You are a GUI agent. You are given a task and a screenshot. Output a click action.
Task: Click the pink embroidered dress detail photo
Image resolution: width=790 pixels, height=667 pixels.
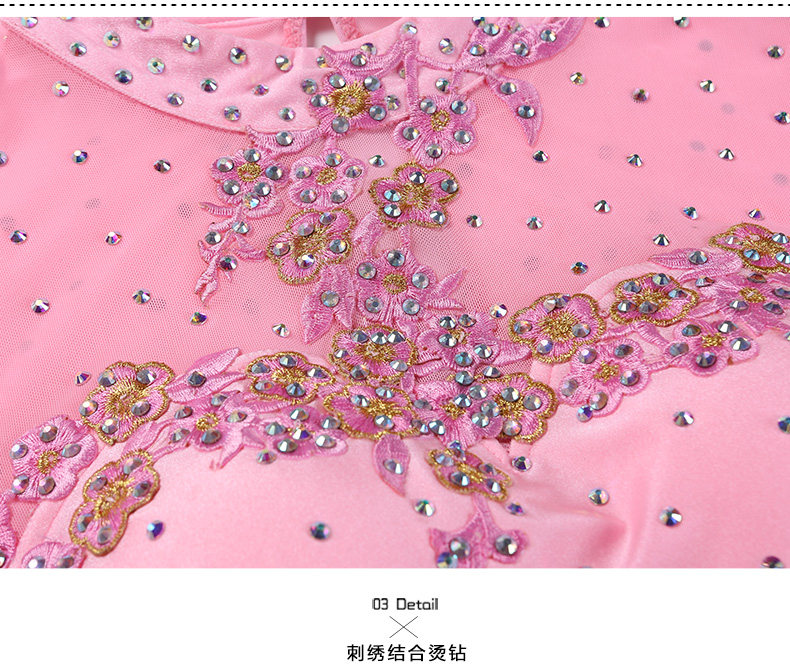pyautogui.click(x=395, y=293)
